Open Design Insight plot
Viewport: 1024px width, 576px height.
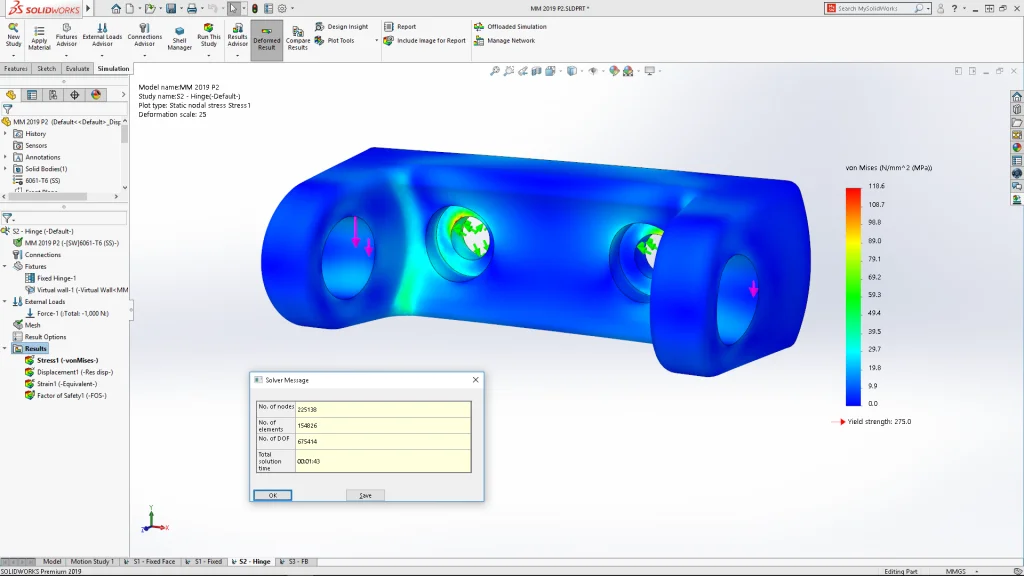click(342, 27)
